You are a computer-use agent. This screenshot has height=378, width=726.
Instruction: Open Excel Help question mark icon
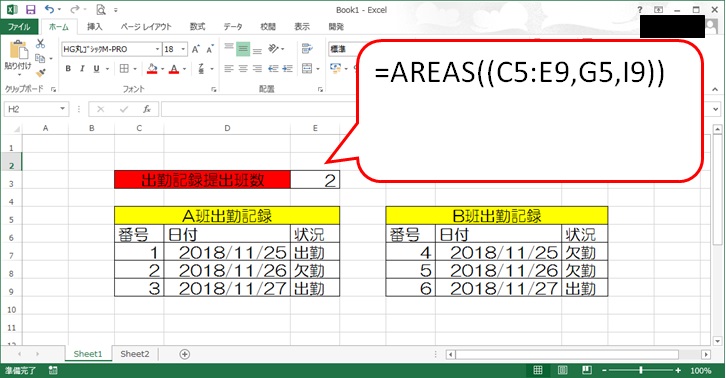click(x=640, y=10)
